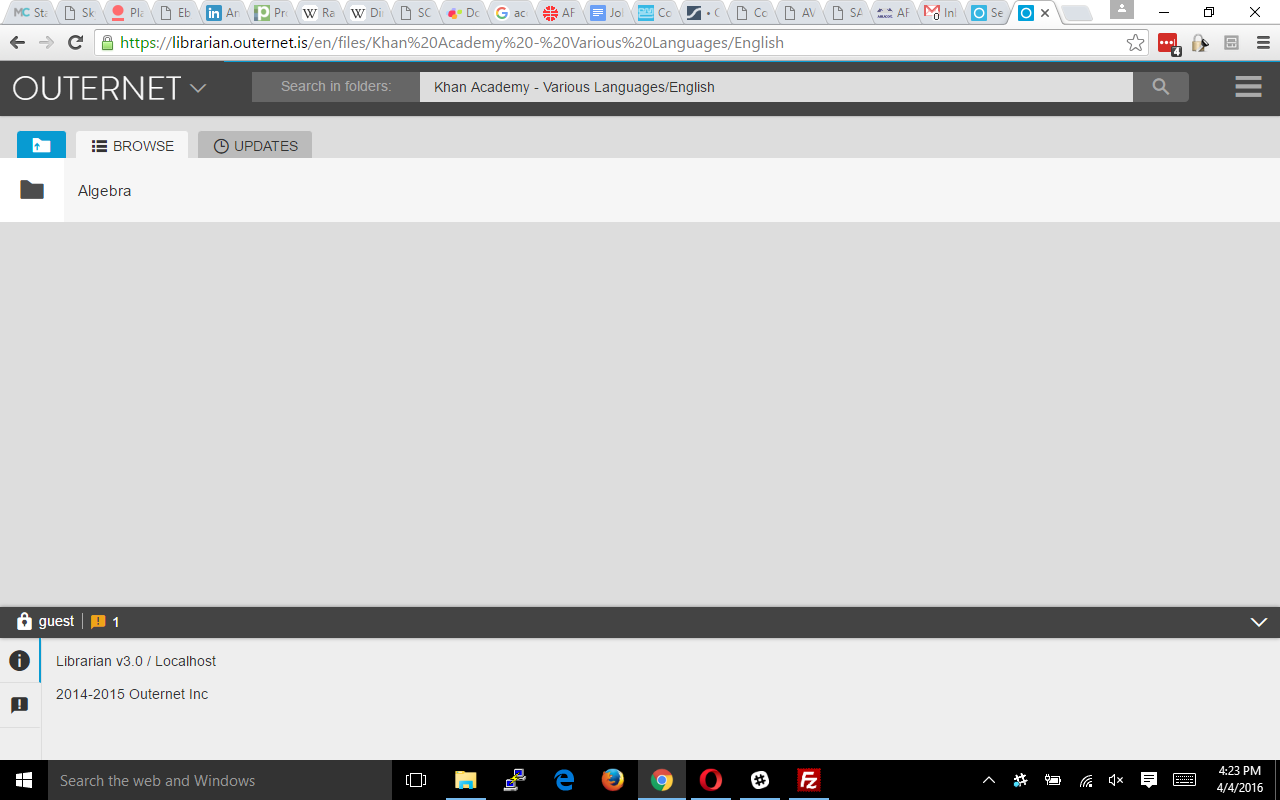Show hidden system tray icons

click(989, 780)
